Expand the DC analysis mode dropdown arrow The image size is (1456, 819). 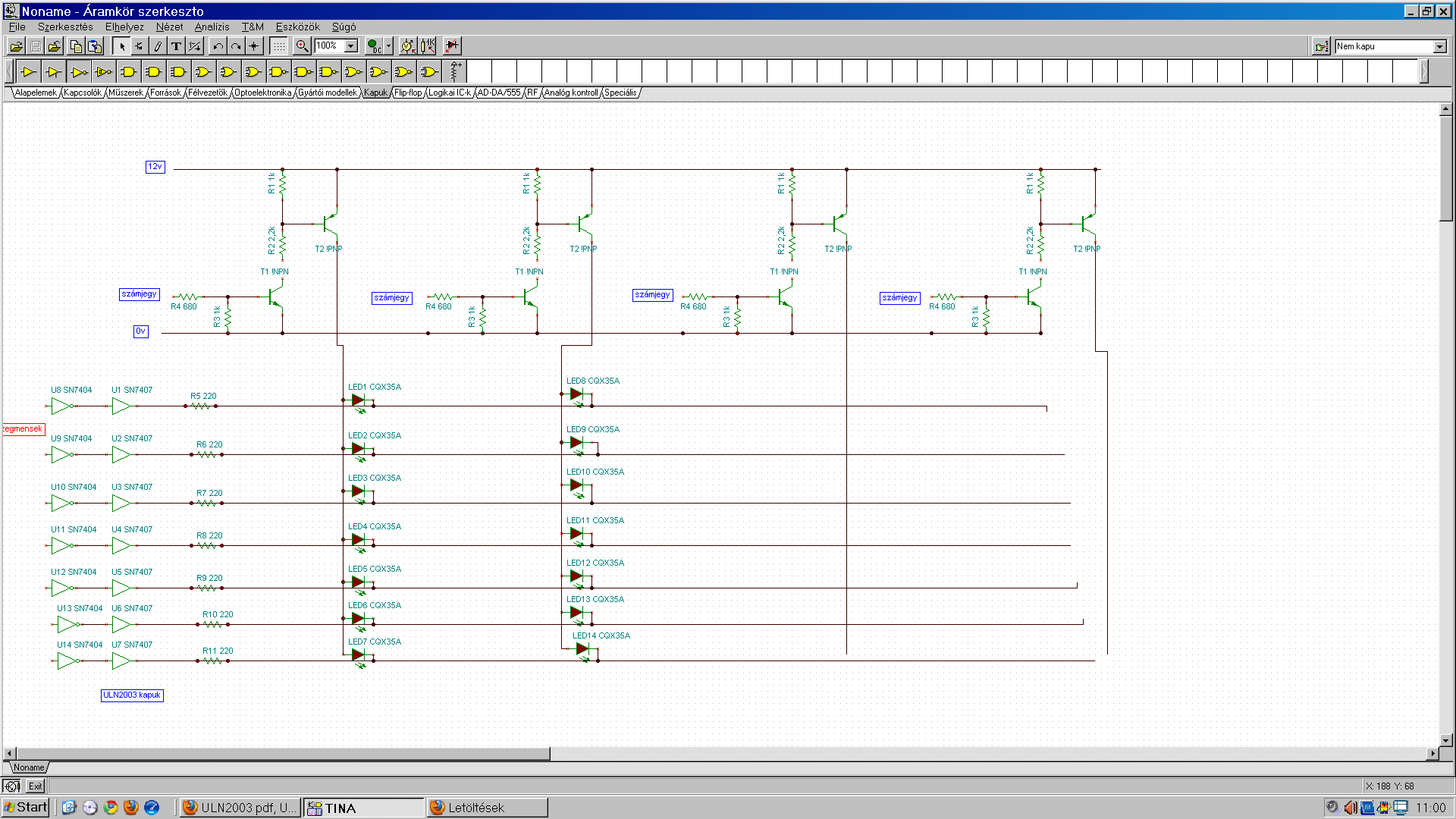[x=389, y=46]
